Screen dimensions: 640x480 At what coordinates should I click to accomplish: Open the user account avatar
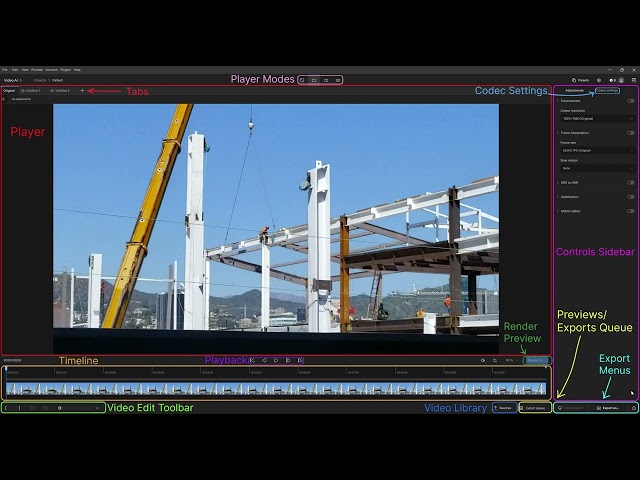coord(621,80)
